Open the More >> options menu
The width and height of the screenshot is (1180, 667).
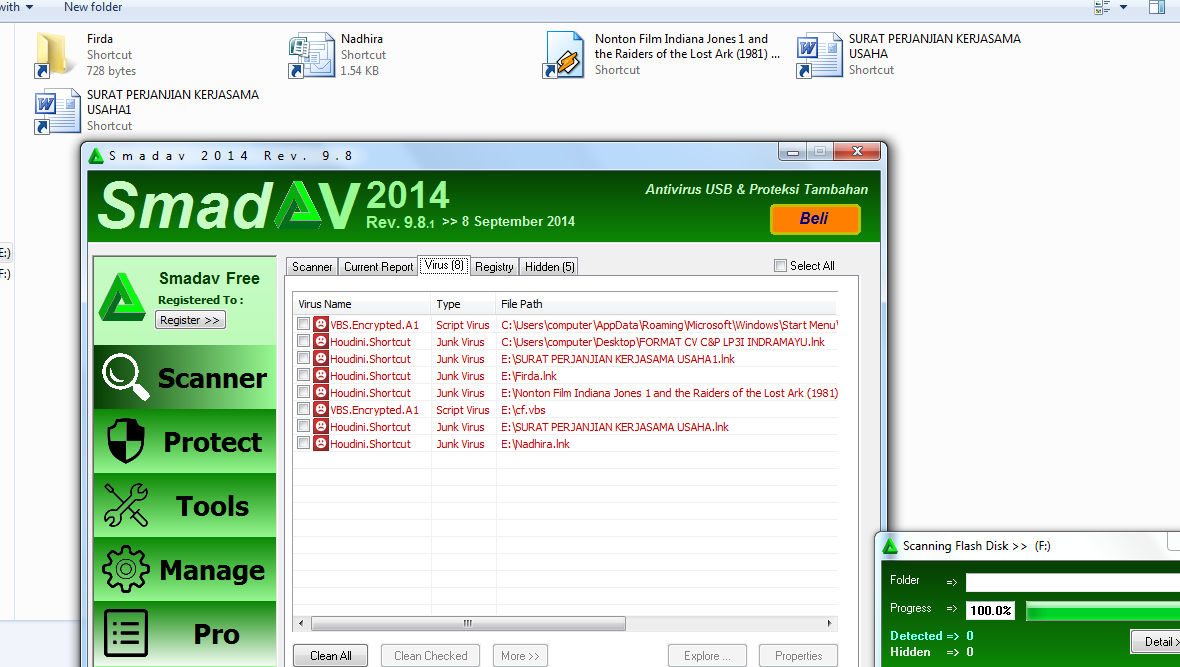coord(520,656)
